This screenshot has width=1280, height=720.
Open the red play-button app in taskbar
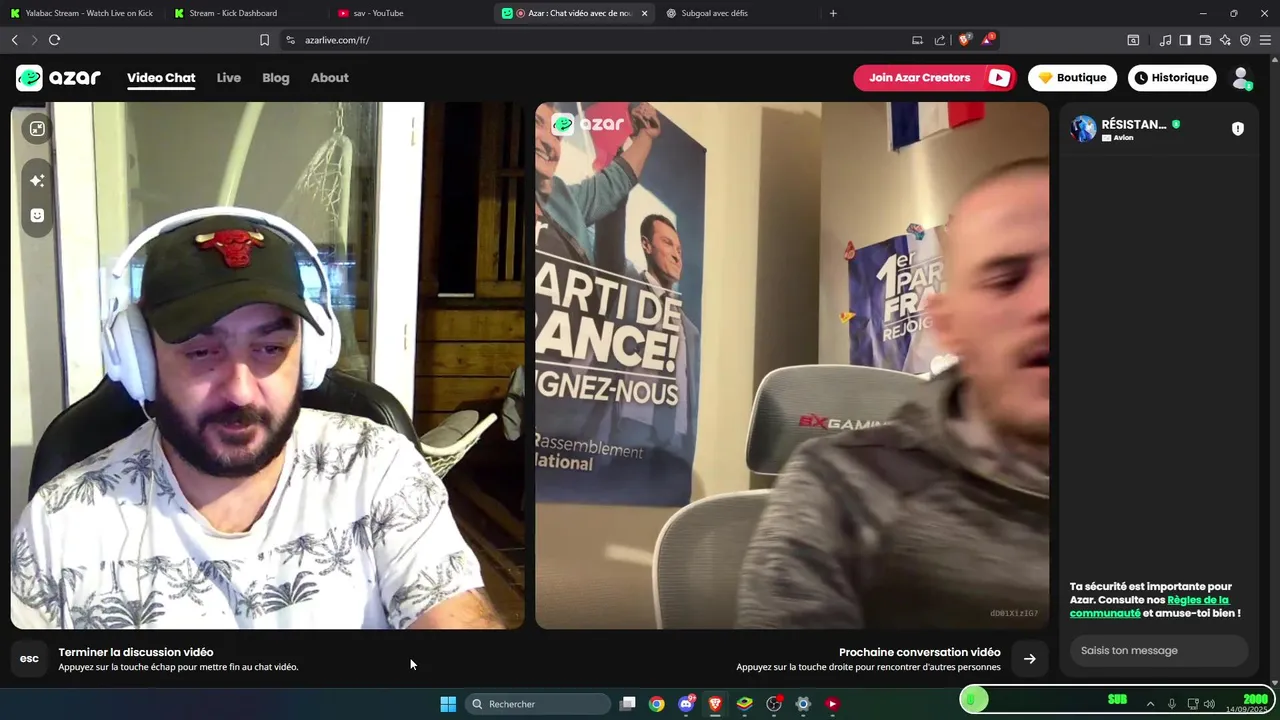point(832,704)
